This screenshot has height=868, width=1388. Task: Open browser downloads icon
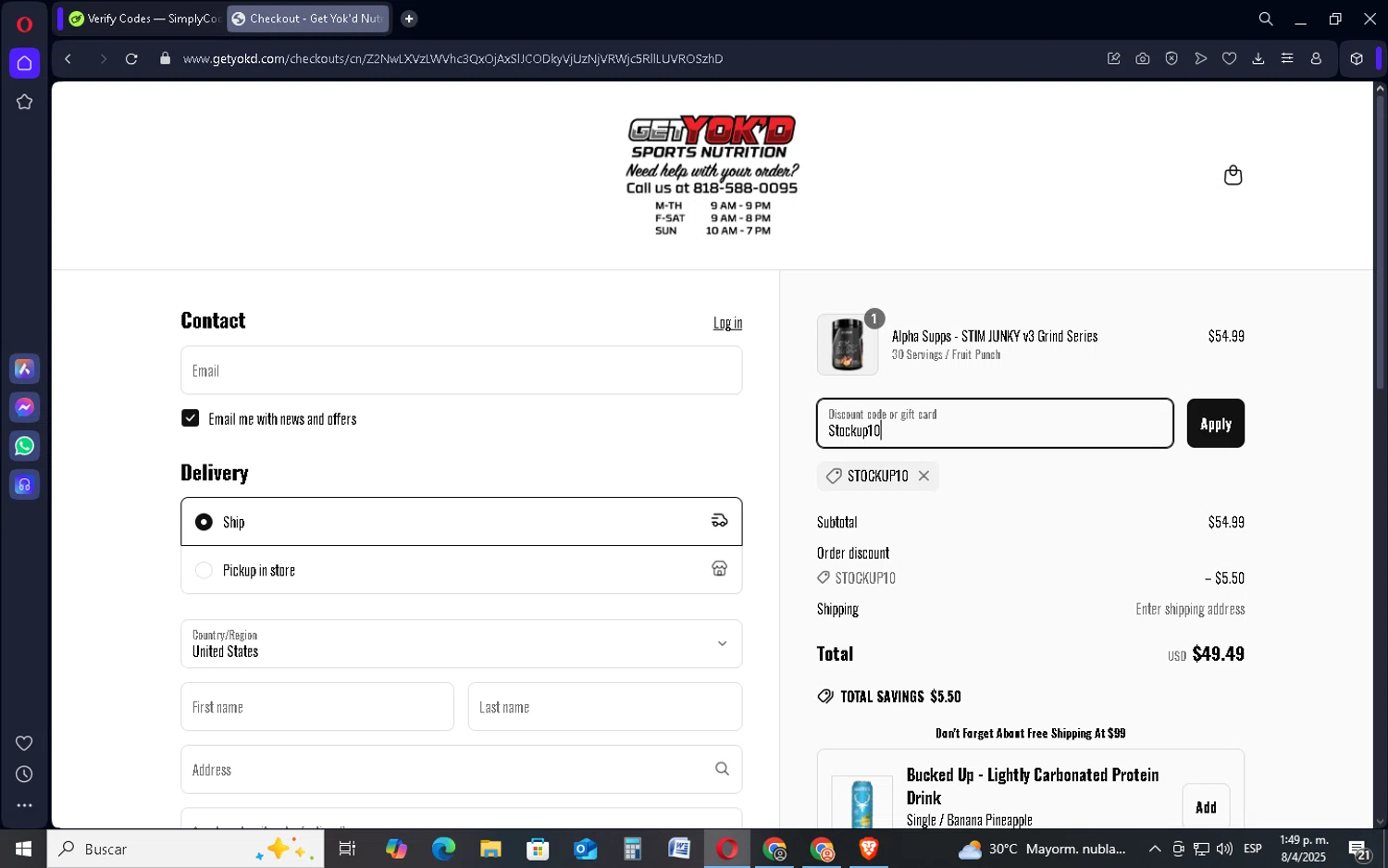click(x=1258, y=58)
